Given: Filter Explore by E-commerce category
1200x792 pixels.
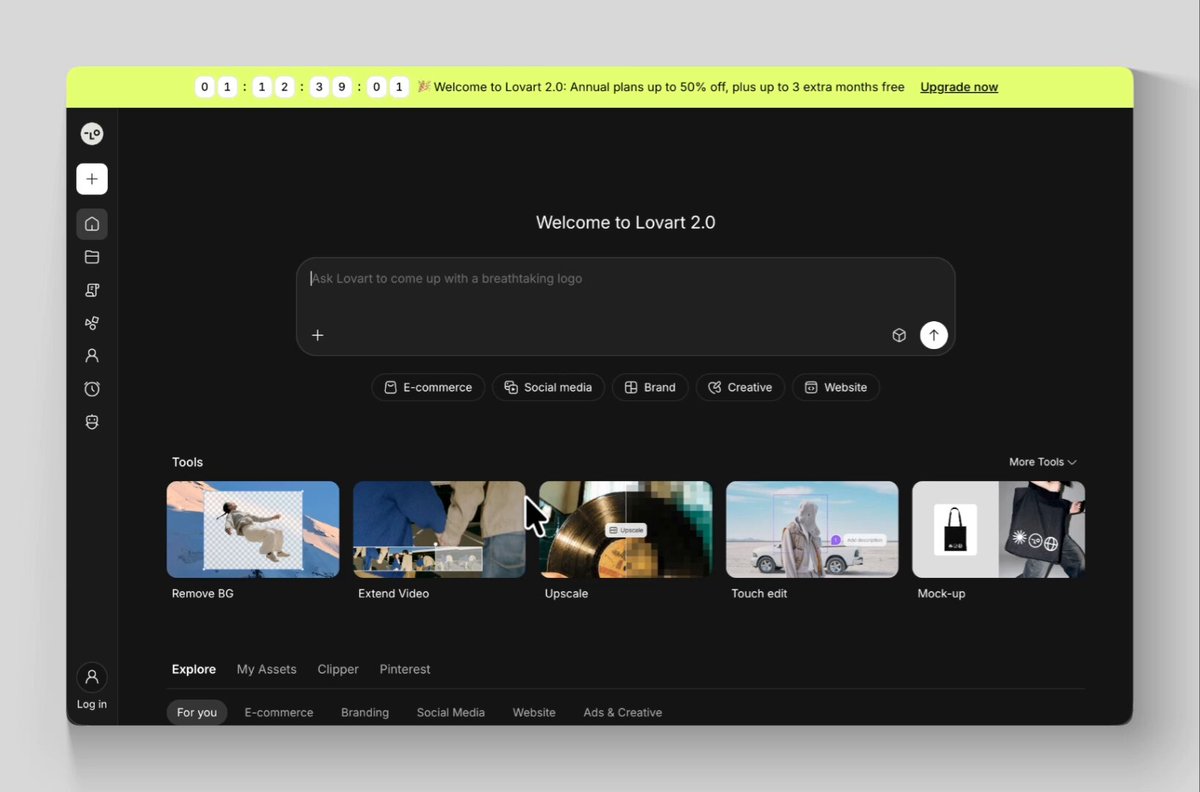Looking at the screenshot, I should (279, 712).
